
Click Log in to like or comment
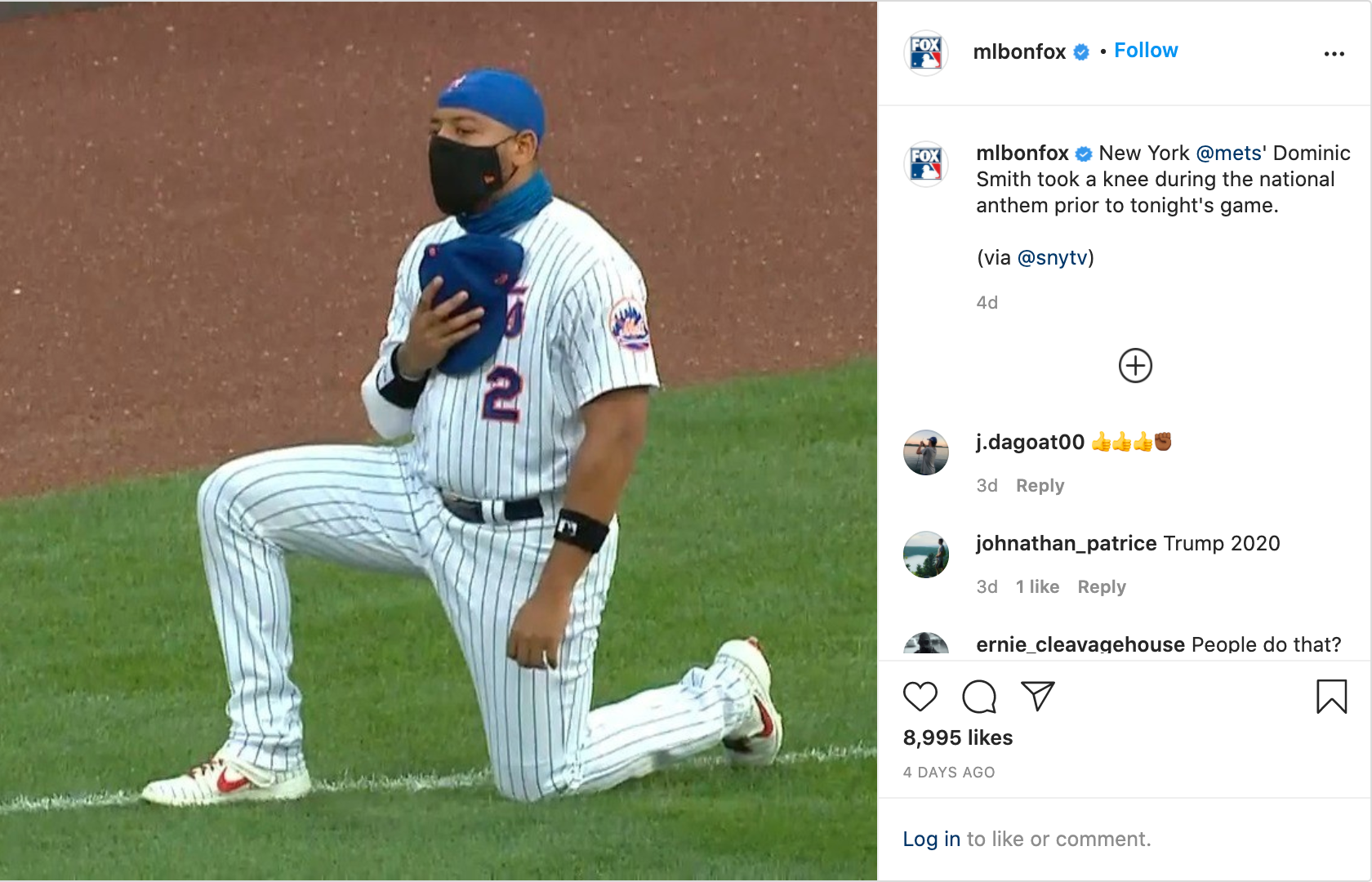(x=930, y=838)
